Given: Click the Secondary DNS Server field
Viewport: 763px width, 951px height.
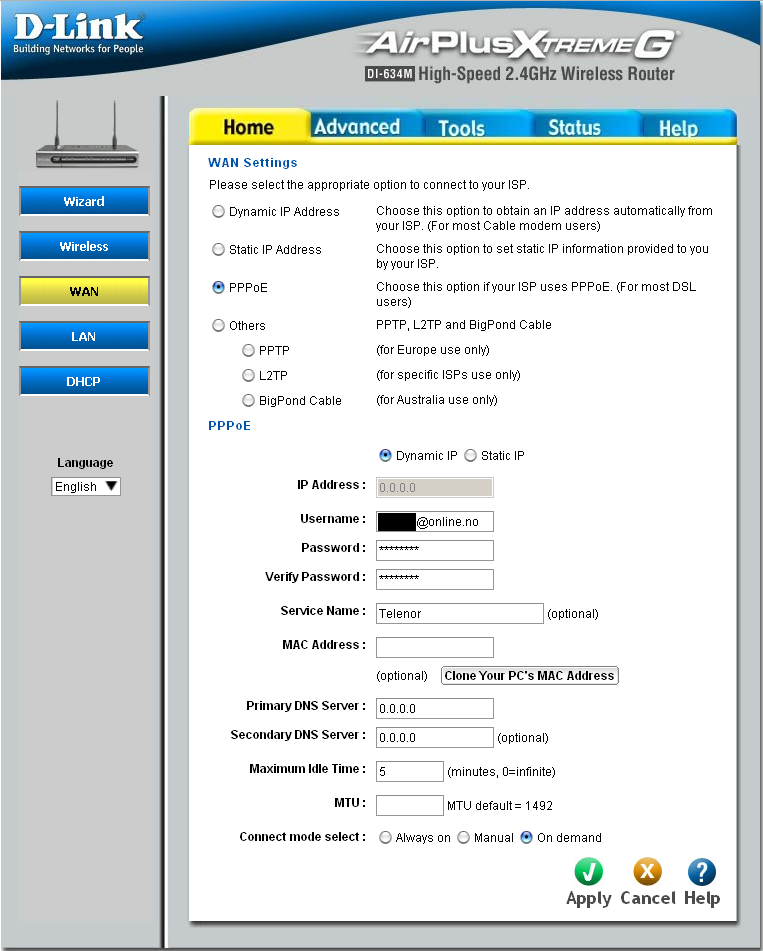Looking at the screenshot, I should (435, 738).
